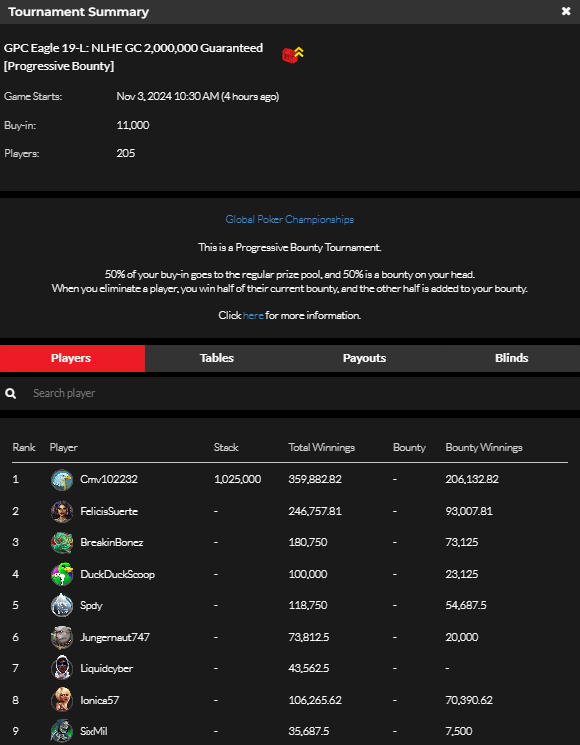Click the buy-in value 11,000
The width and height of the screenshot is (580, 745).
[133, 125]
